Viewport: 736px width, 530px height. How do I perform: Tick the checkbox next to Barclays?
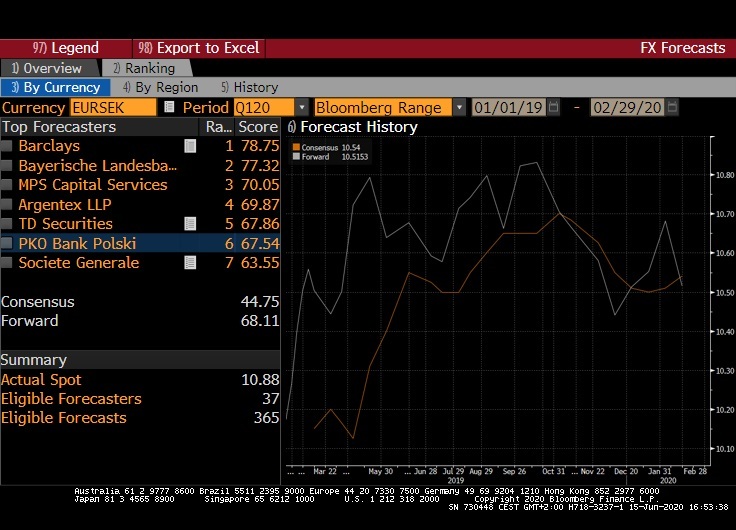tap(8, 146)
